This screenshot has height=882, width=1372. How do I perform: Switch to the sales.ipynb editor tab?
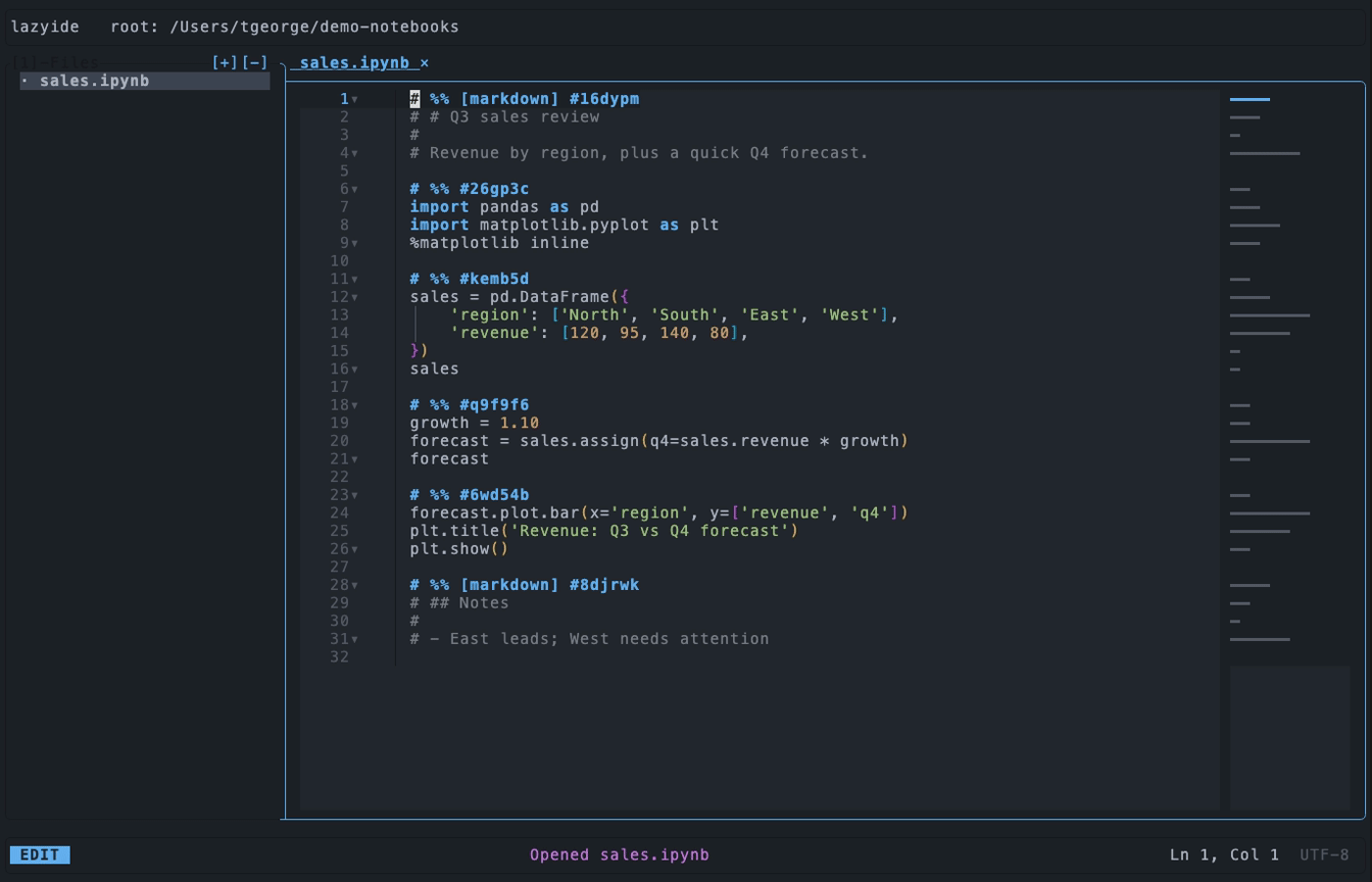tap(354, 63)
